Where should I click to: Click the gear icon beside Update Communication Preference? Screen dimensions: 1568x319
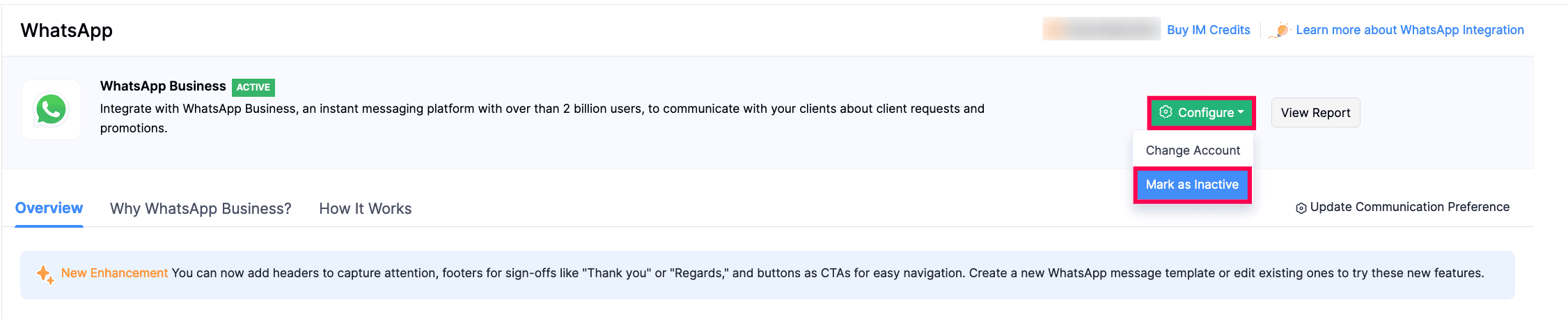click(1301, 208)
